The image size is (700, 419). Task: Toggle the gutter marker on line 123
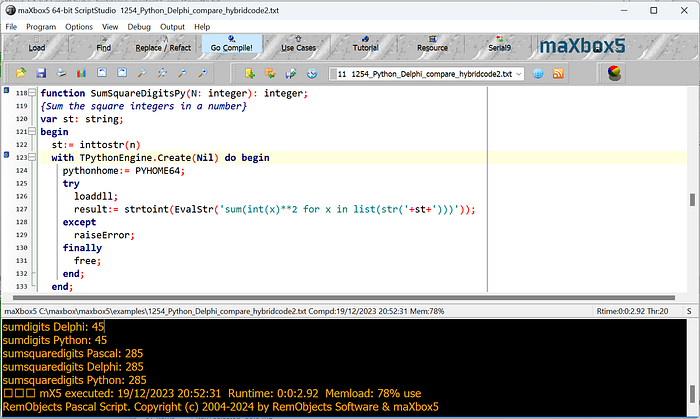pyautogui.click(x=6, y=155)
